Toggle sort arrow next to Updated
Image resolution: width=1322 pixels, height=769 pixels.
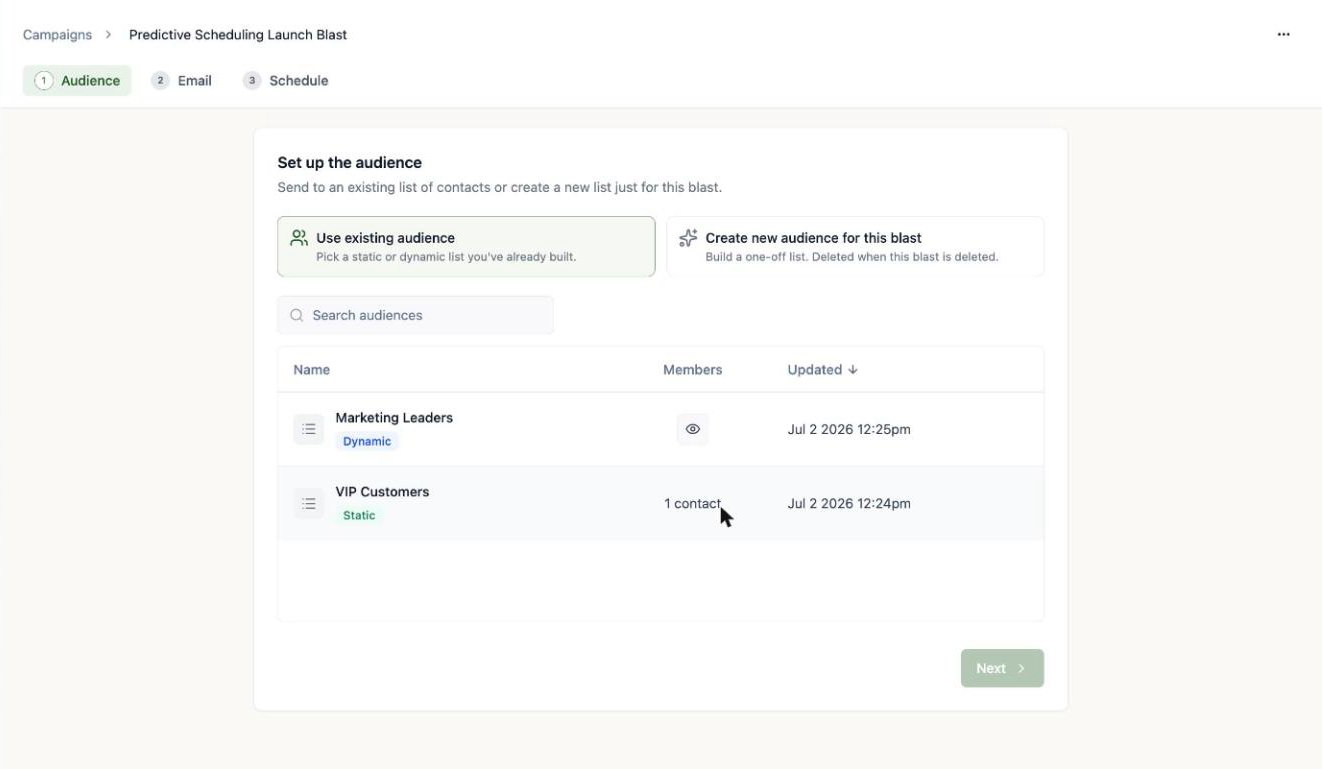pyautogui.click(x=853, y=369)
